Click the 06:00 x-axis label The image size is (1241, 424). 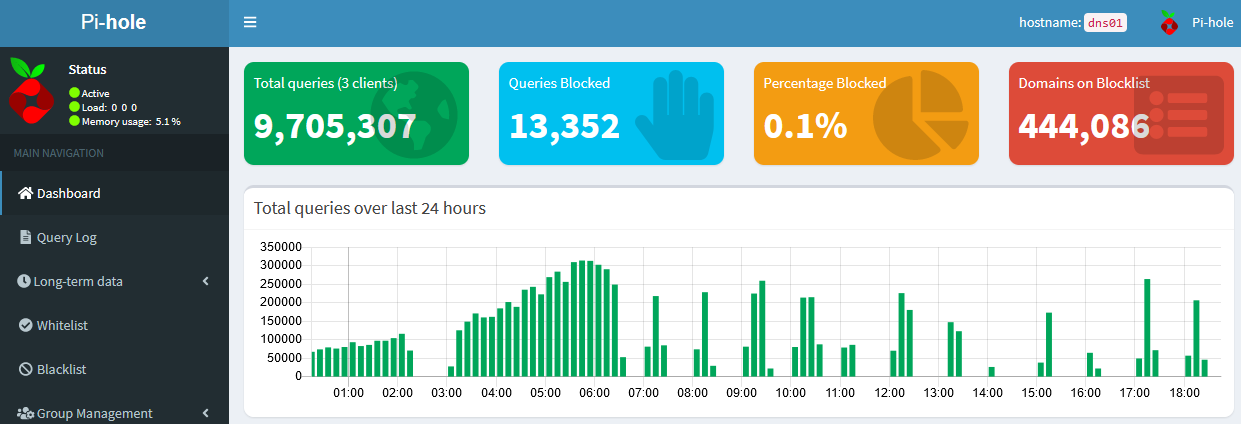click(594, 393)
